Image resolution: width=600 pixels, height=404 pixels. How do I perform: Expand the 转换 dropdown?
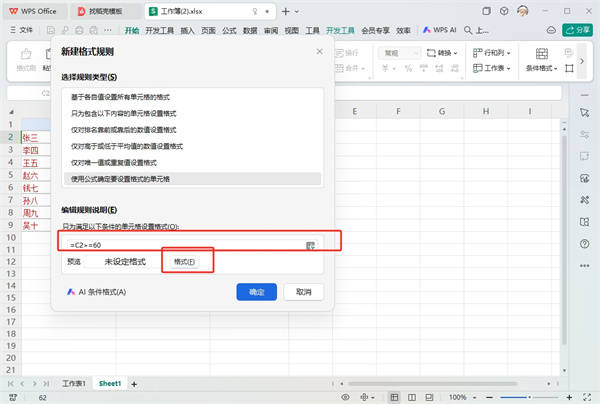click(442, 53)
